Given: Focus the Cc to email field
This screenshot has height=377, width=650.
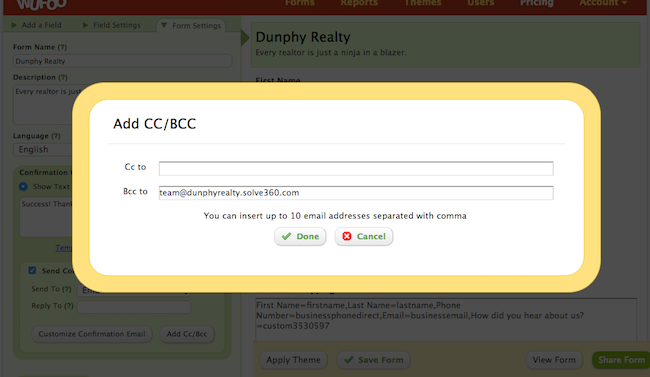Looking at the screenshot, I should [x=356, y=168].
